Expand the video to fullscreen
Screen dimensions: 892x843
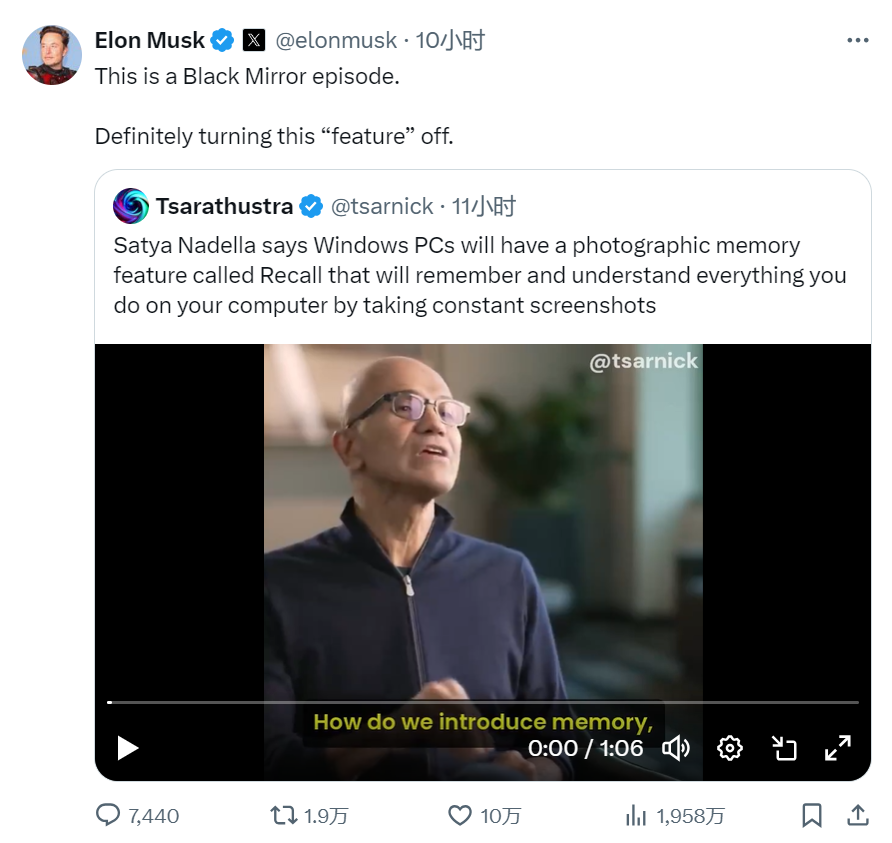838,748
